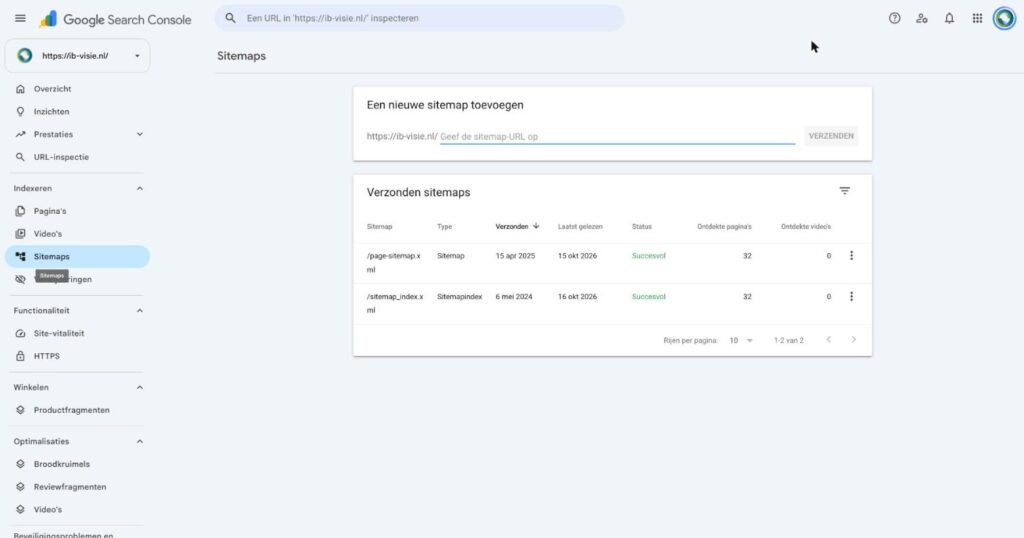Click the VERZENDEN button
Image resolution: width=1024 pixels, height=538 pixels.
[x=831, y=136]
